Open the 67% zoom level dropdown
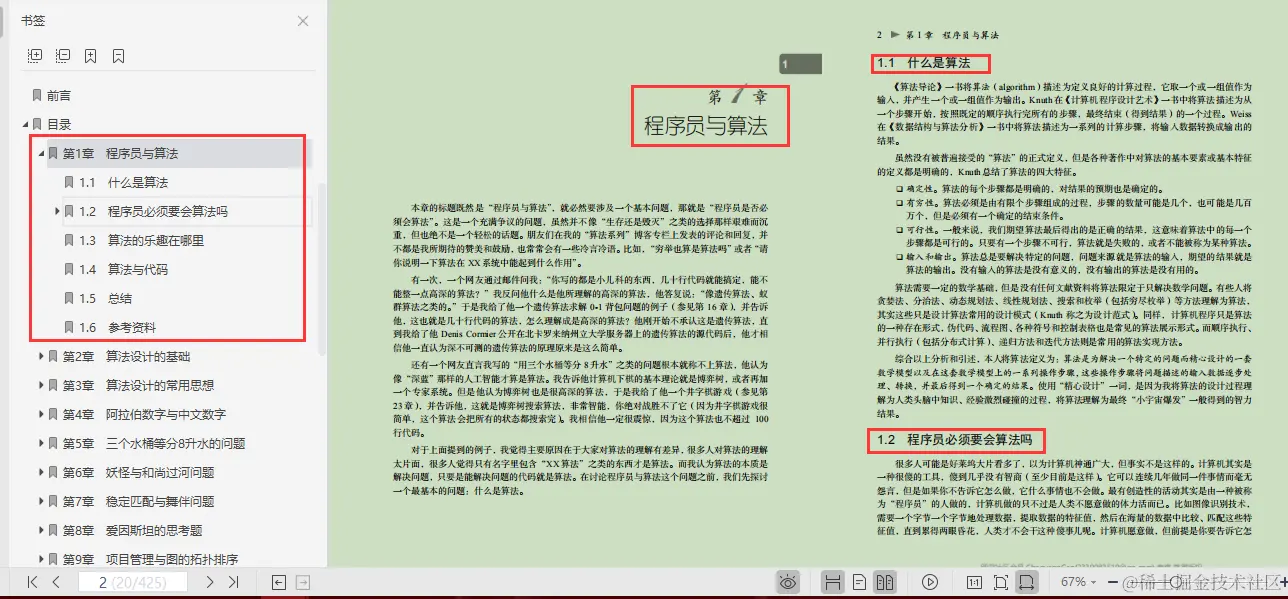This screenshot has width=1288, height=599. coord(1078,581)
